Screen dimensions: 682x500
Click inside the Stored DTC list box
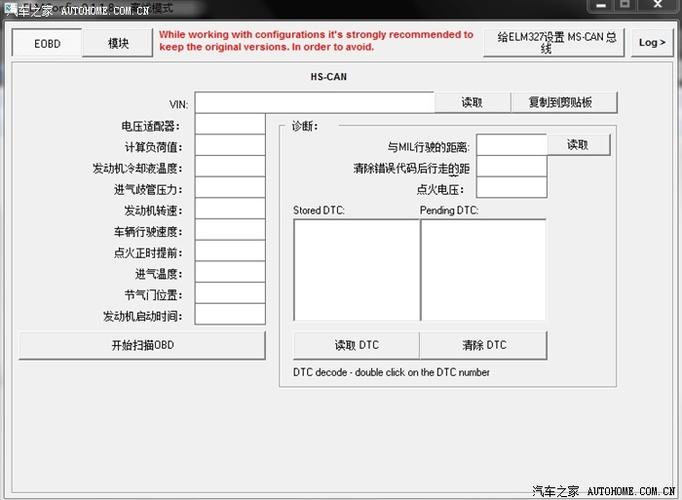click(357, 270)
